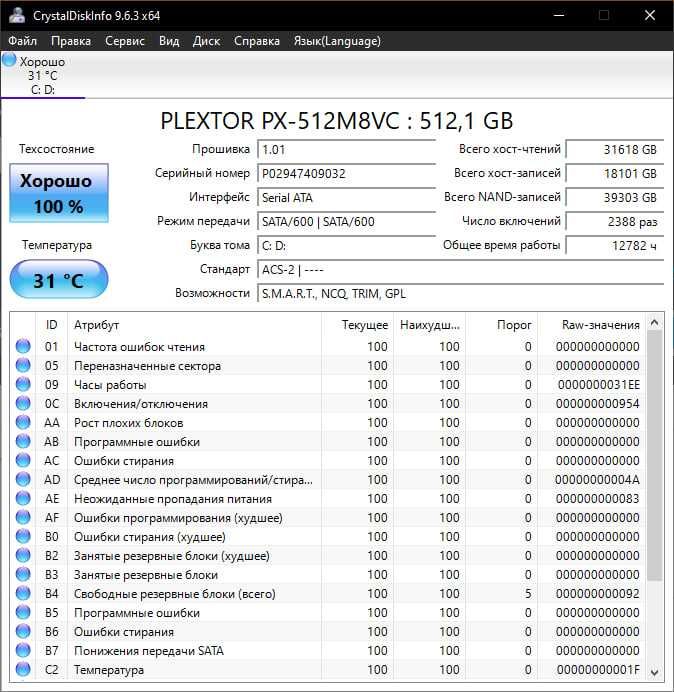Image resolution: width=674 pixels, height=692 pixels.
Task: Click scroll down arrow of attribute list
Action: pyautogui.click(x=655, y=672)
